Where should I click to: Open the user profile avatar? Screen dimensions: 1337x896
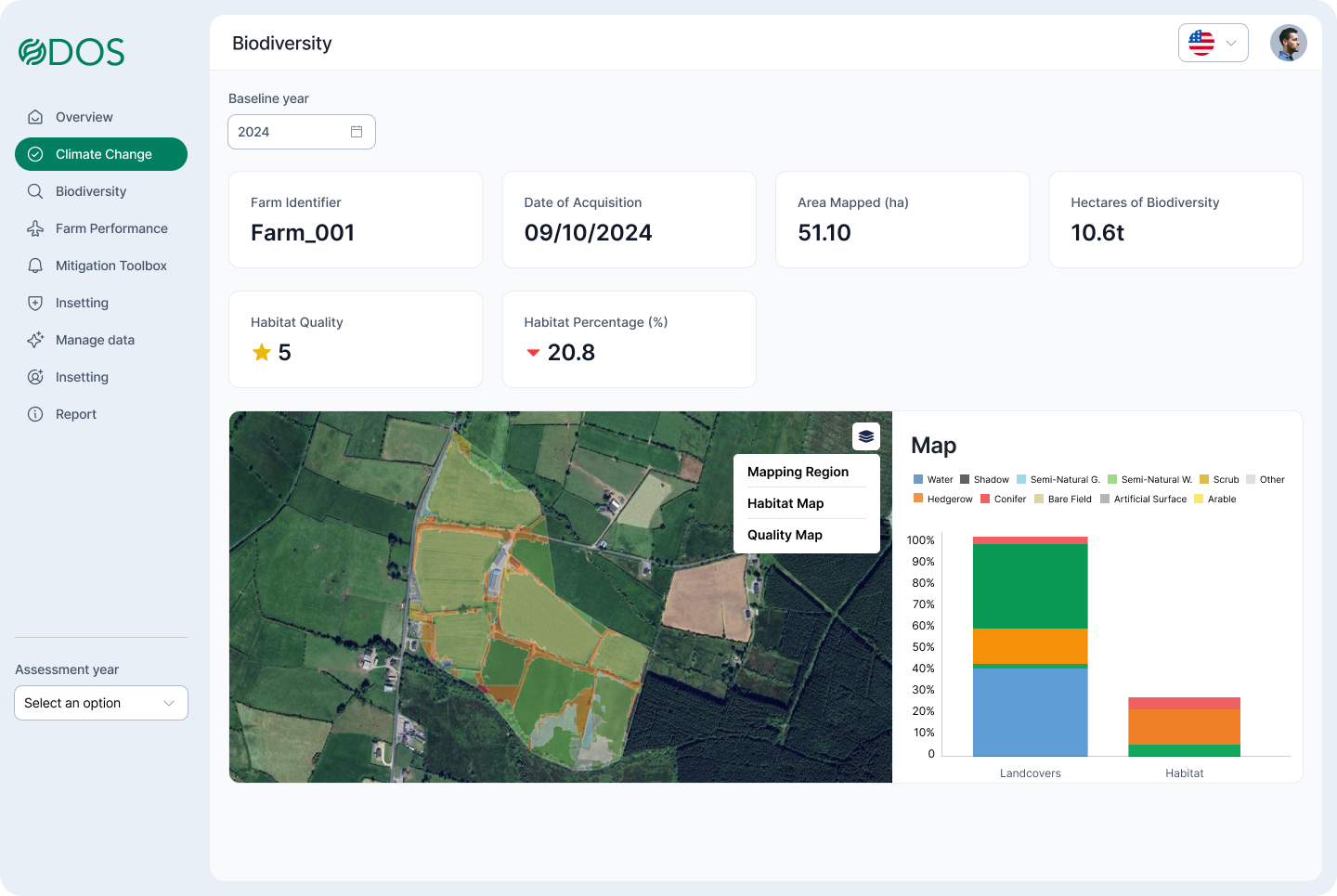pyautogui.click(x=1289, y=43)
